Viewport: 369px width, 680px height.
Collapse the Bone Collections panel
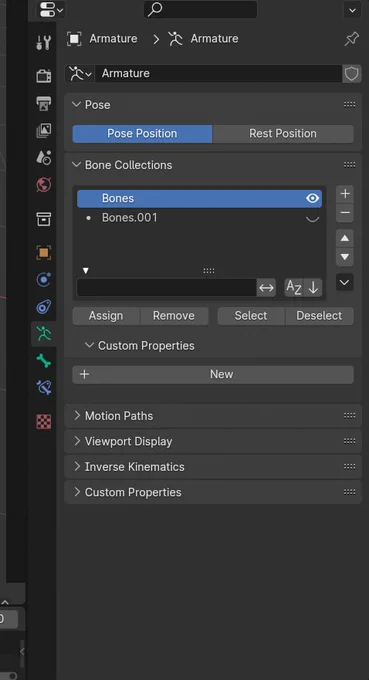(x=77, y=165)
